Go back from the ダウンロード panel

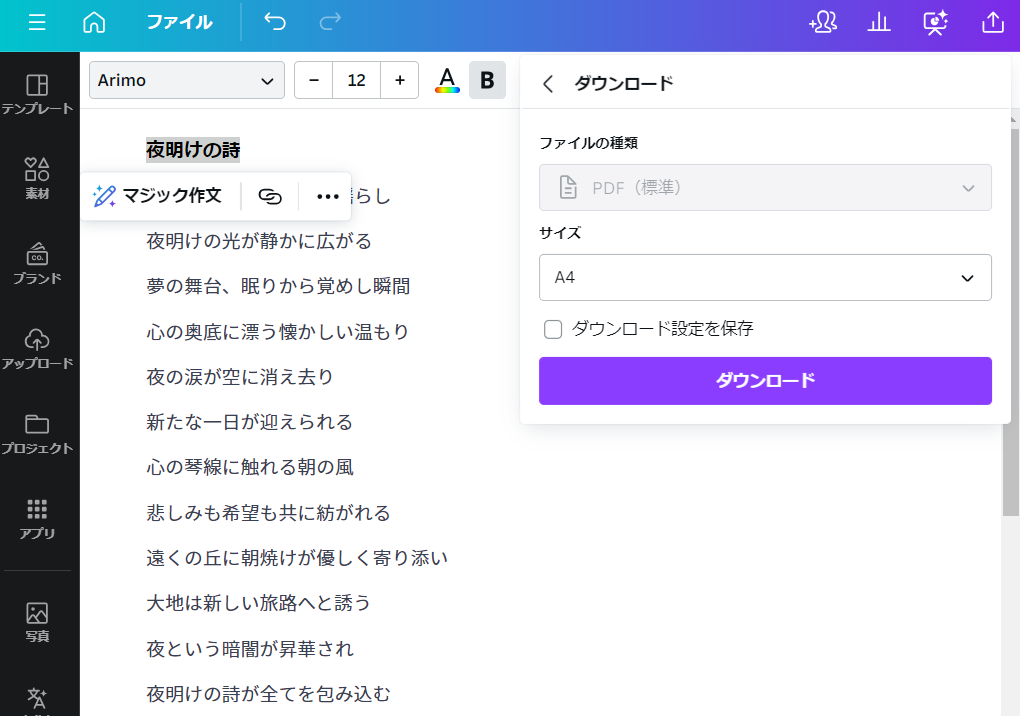point(548,84)
